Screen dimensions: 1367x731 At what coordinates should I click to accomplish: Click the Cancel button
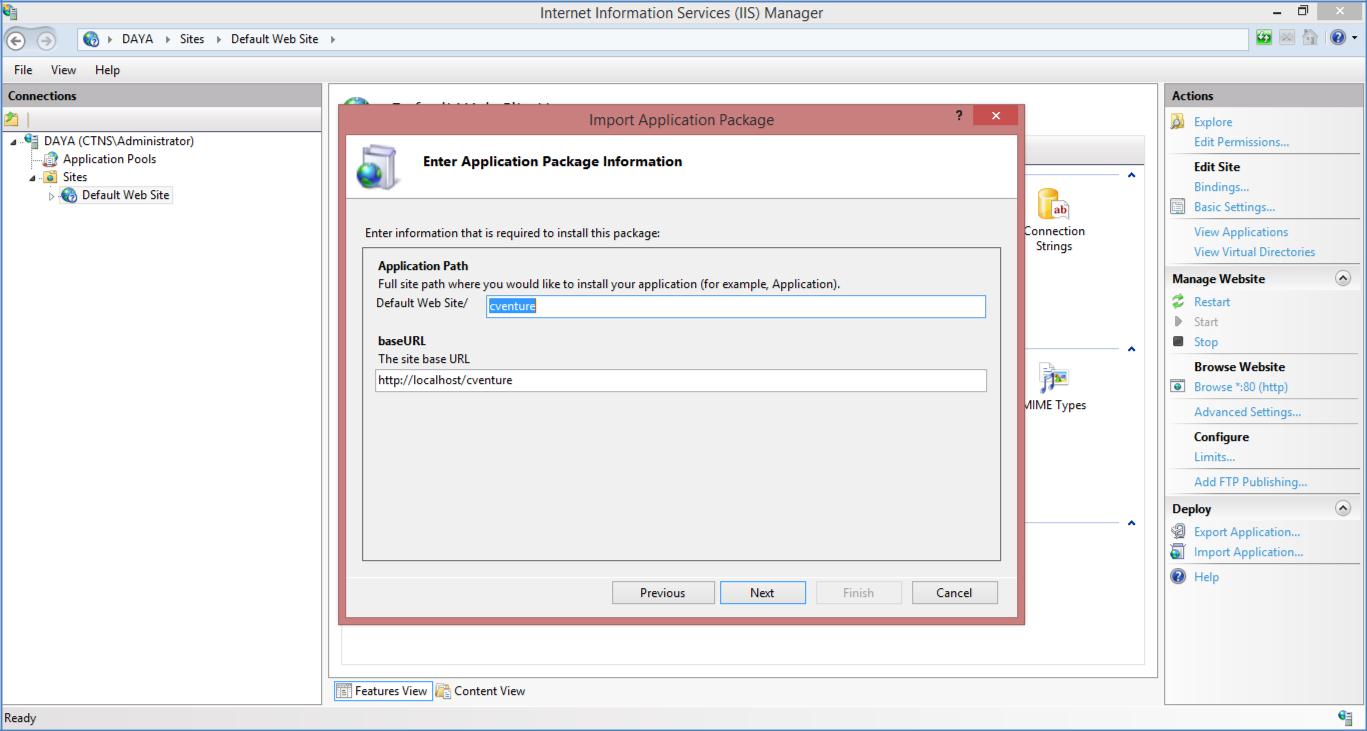coord(954,593)
